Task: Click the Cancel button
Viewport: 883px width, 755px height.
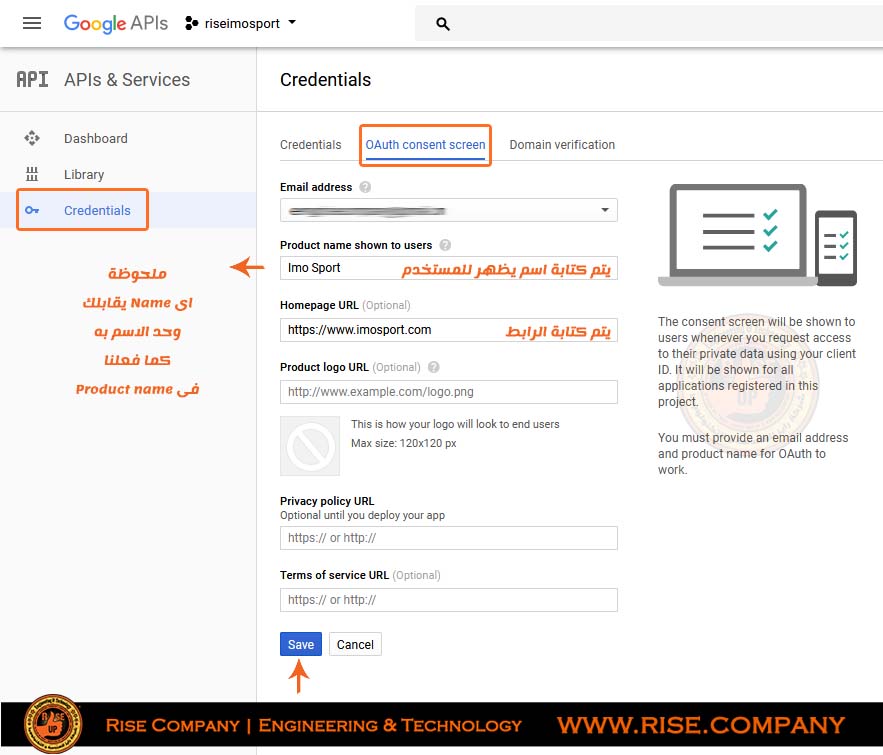Action: [x=355, y=644]
